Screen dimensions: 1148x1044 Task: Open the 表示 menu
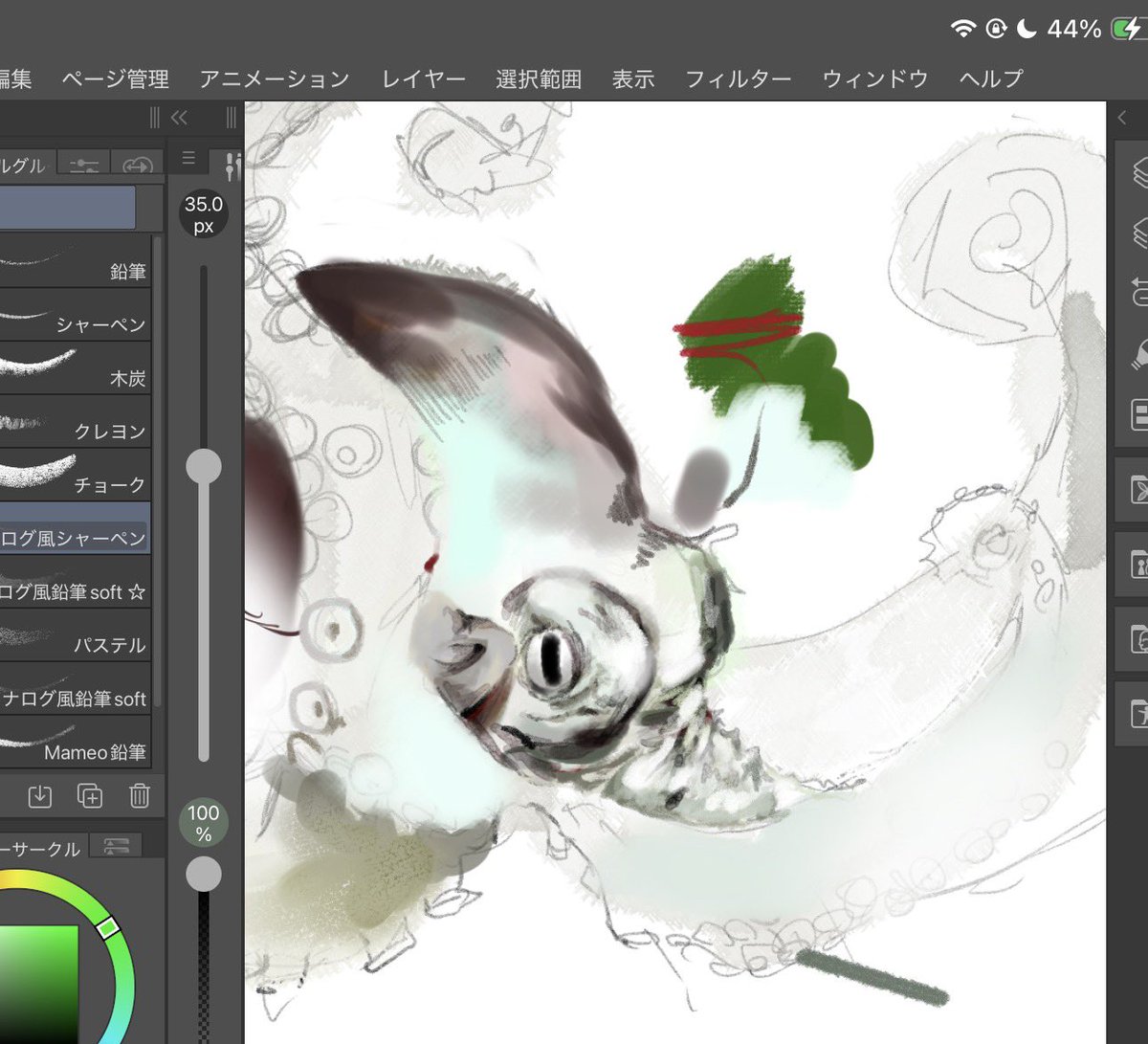point(633,78)
